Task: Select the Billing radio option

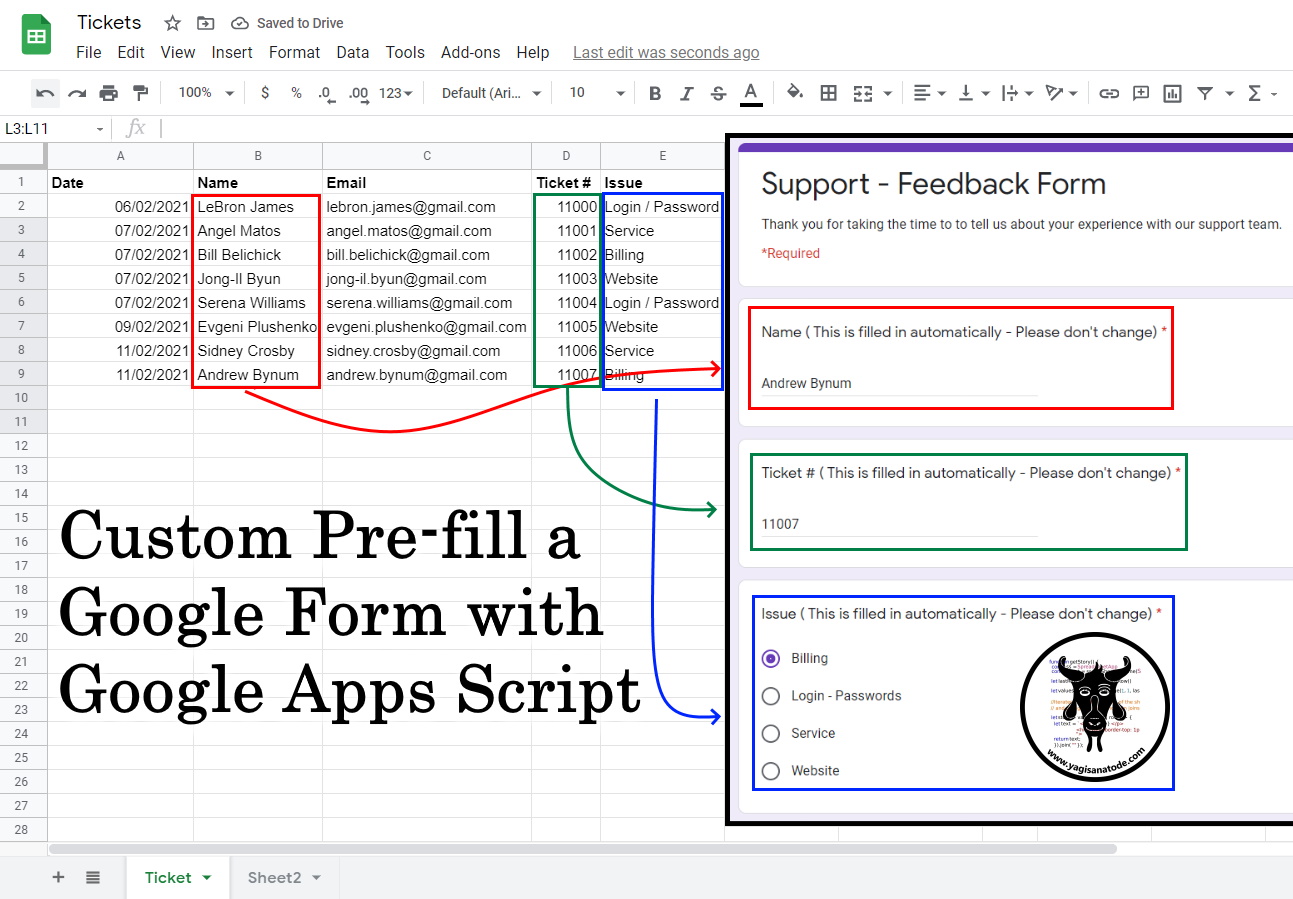Action: pos(770,658)
